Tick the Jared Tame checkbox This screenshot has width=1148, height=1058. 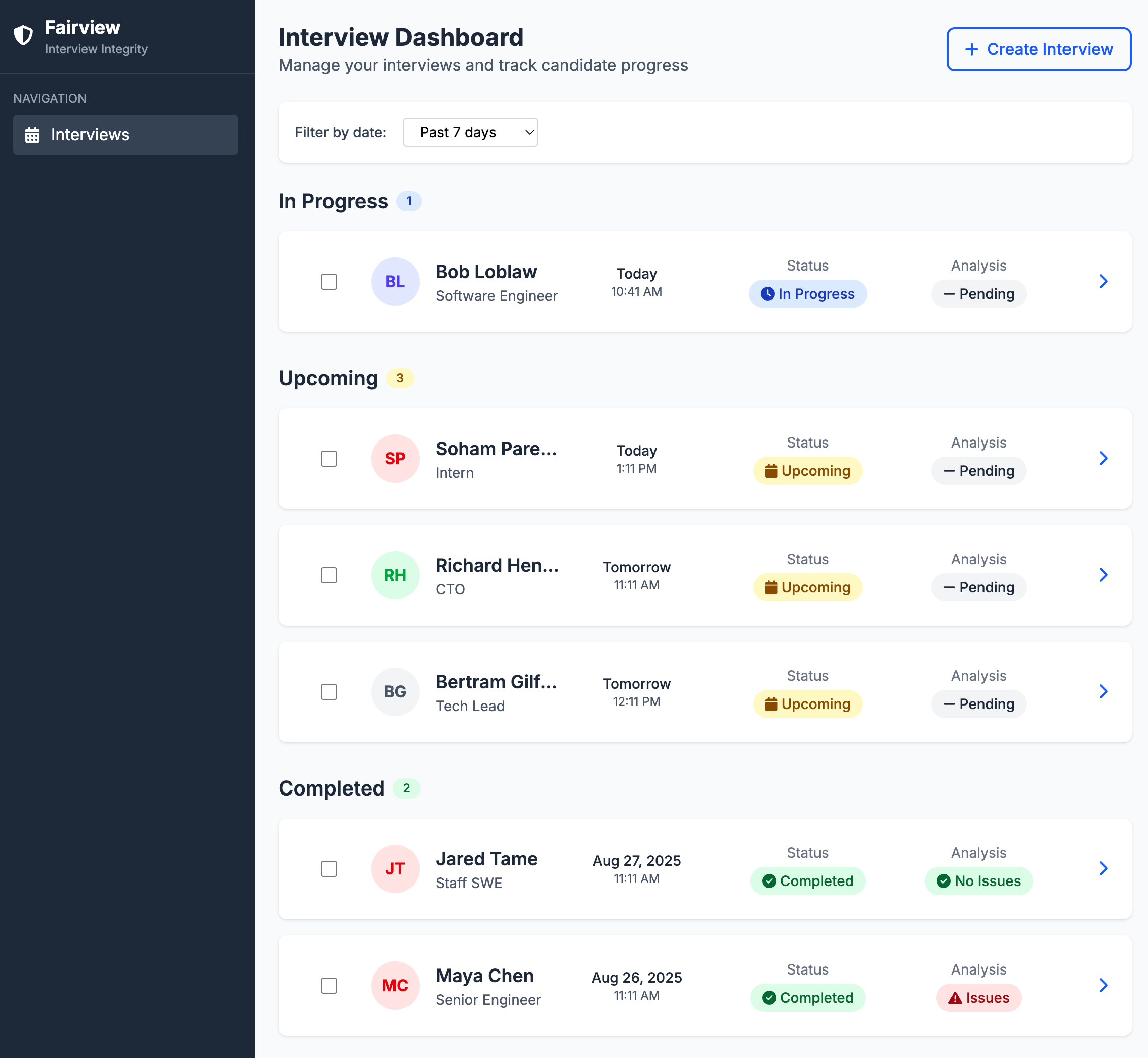pos(329,868)
